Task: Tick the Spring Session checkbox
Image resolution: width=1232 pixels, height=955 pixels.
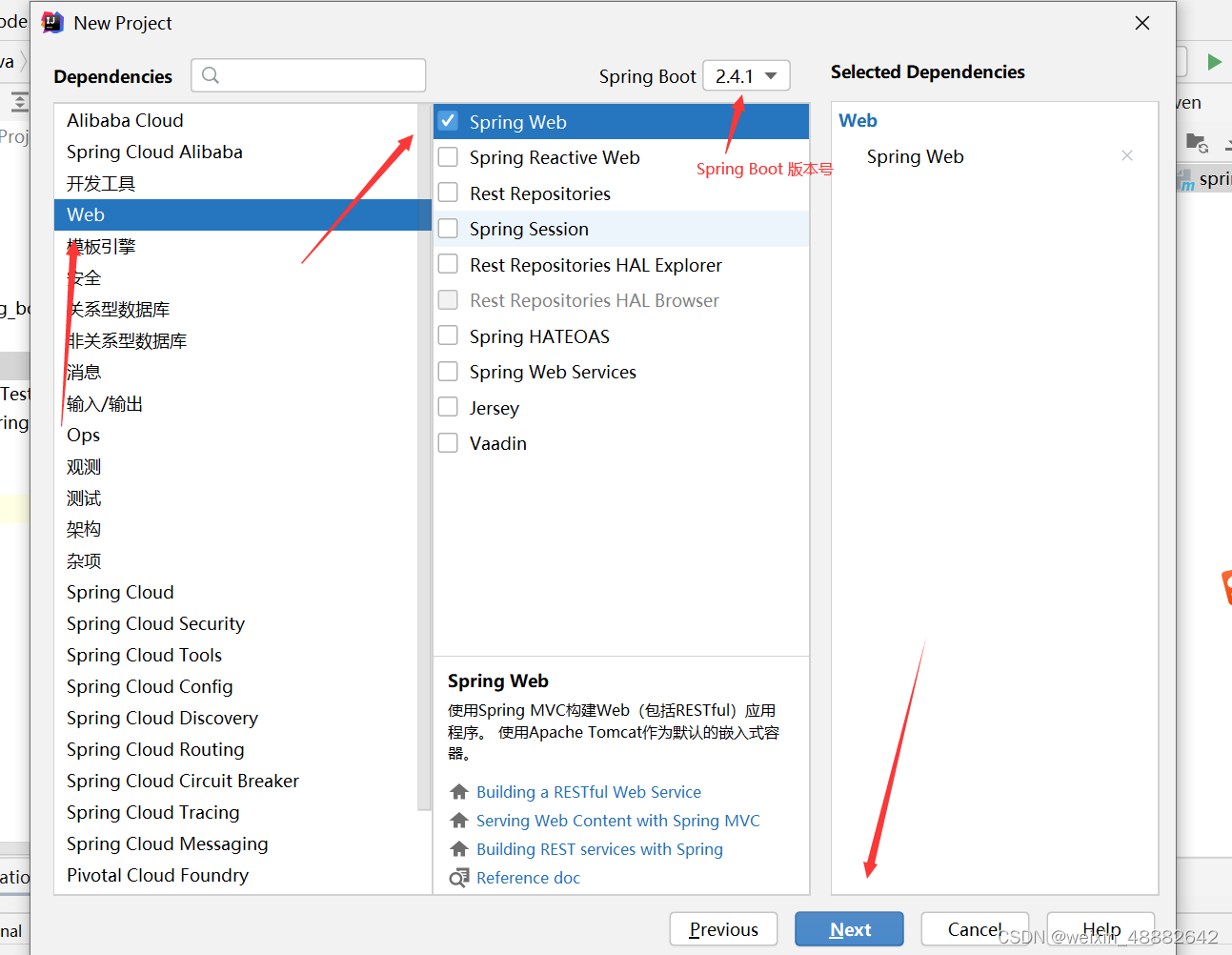Action: tap(448, 229)
